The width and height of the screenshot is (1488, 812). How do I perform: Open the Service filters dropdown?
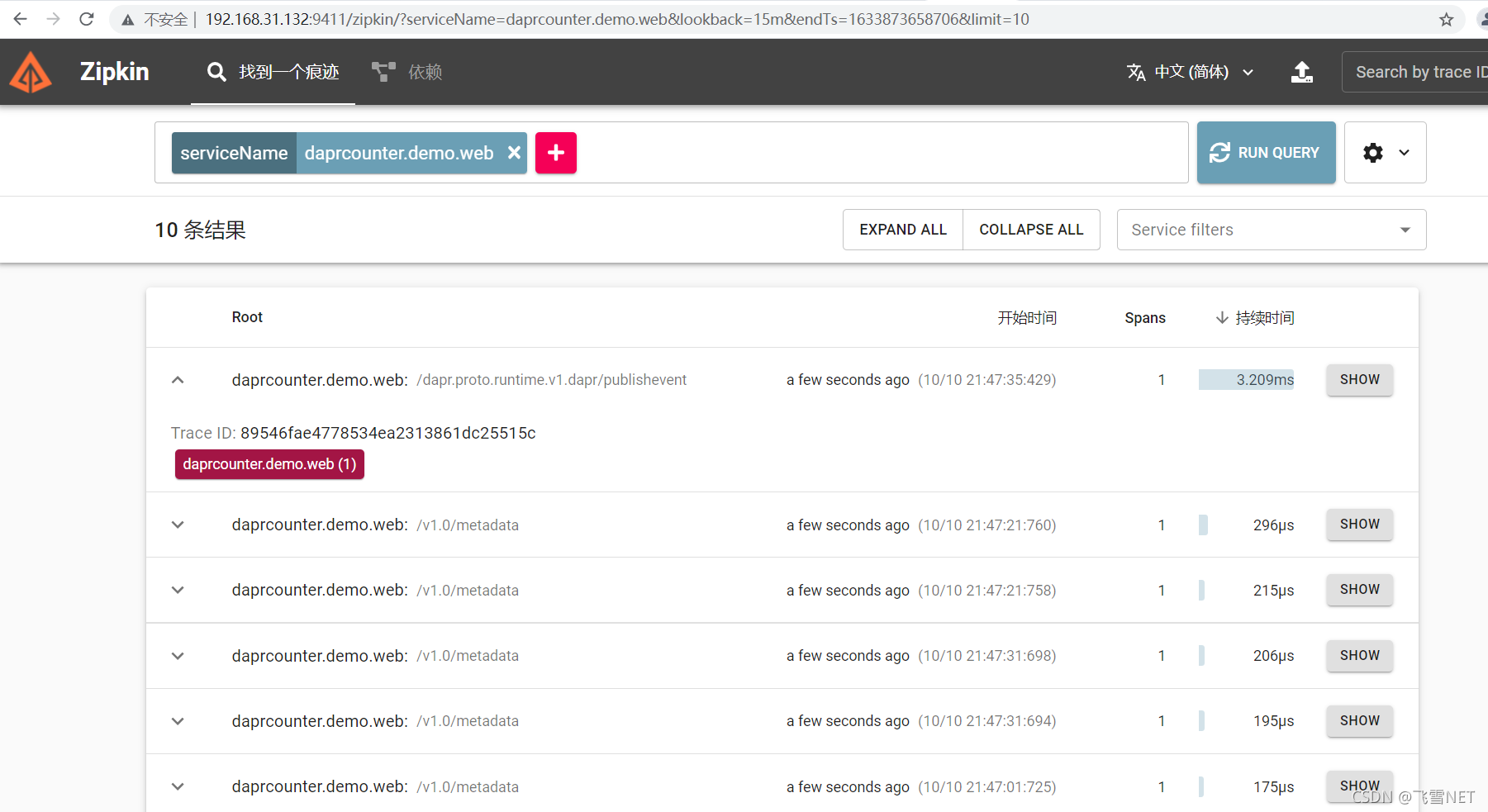point(1271,230)
